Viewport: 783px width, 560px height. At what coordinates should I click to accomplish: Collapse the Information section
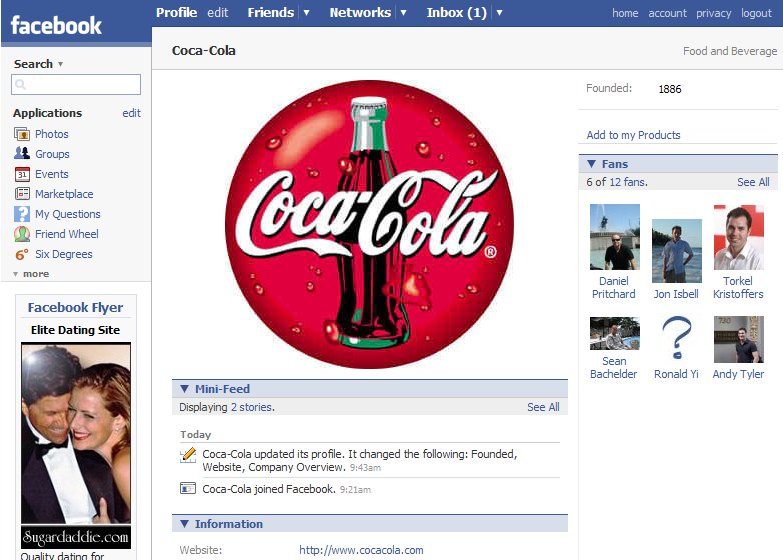(184, 524)
